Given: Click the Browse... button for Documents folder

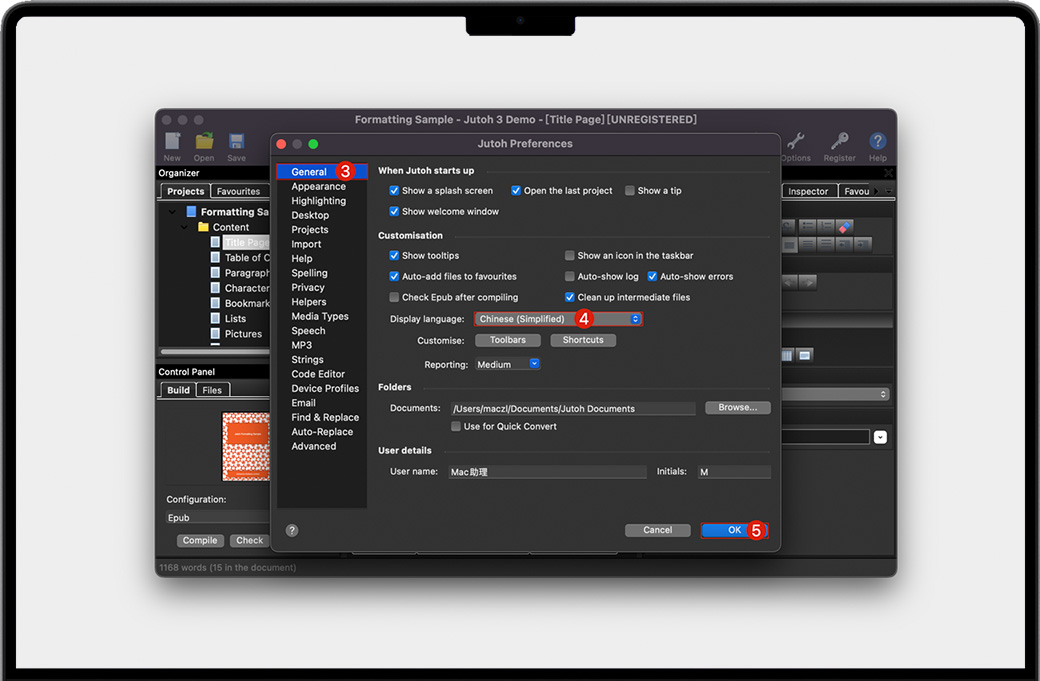Looking at the screenshot, I should coord(737,408).
